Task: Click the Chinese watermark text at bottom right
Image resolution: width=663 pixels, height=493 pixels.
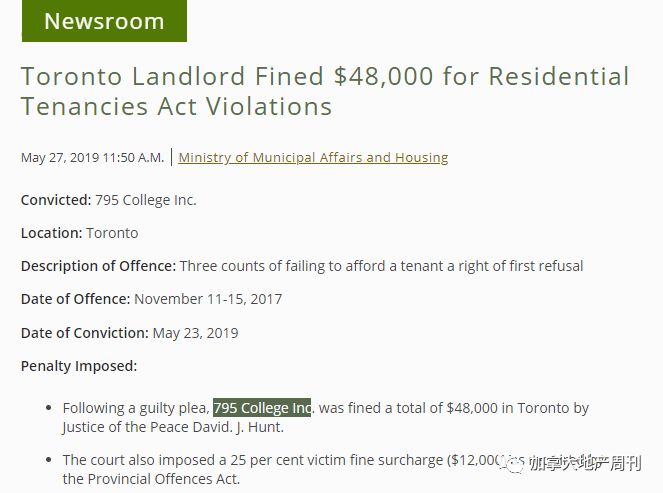Action: click(586, 464)
